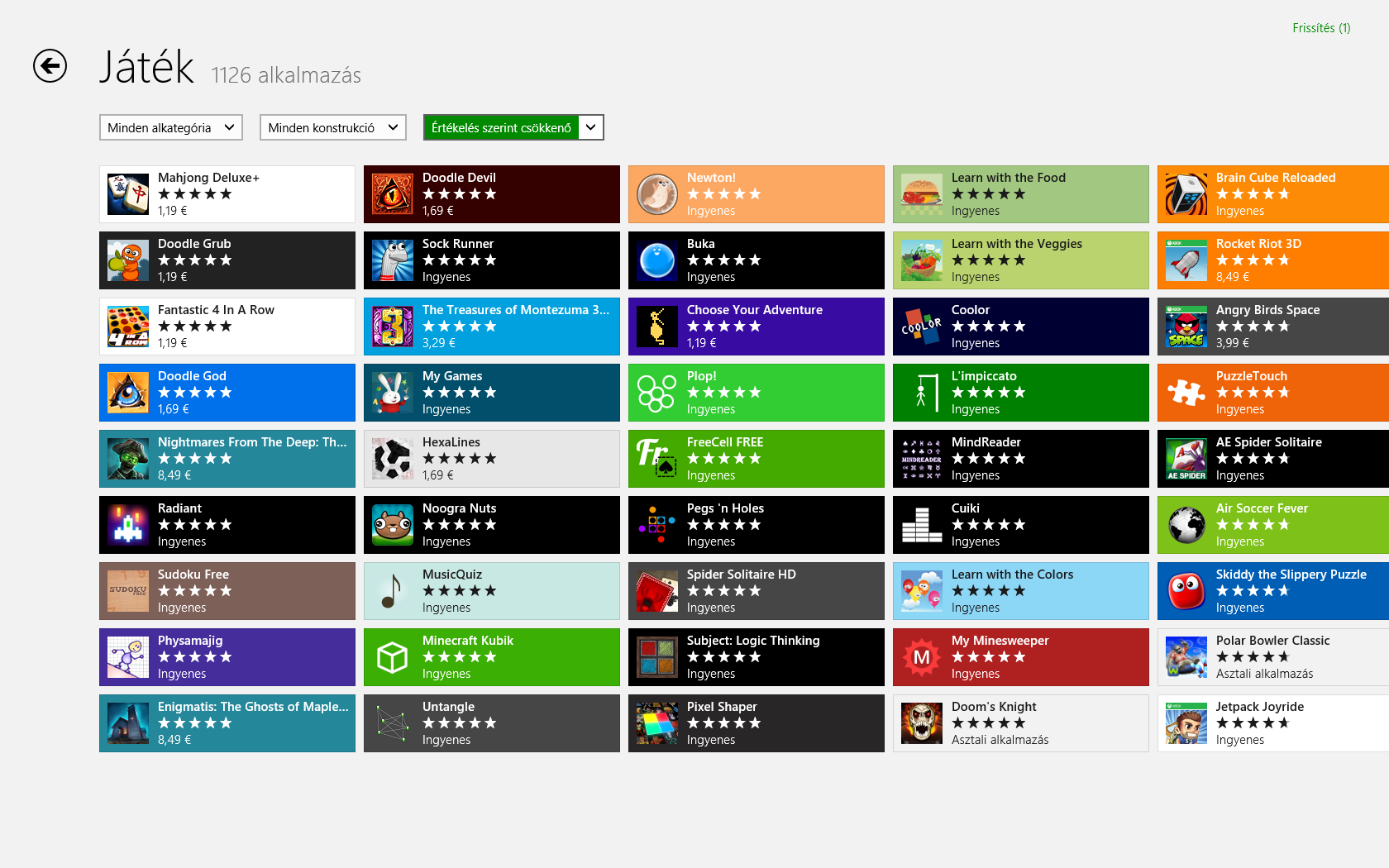The image size is (1389, 868).
Task: Open the Minecraft Kubik title
Action: click(x=468, y=641)
